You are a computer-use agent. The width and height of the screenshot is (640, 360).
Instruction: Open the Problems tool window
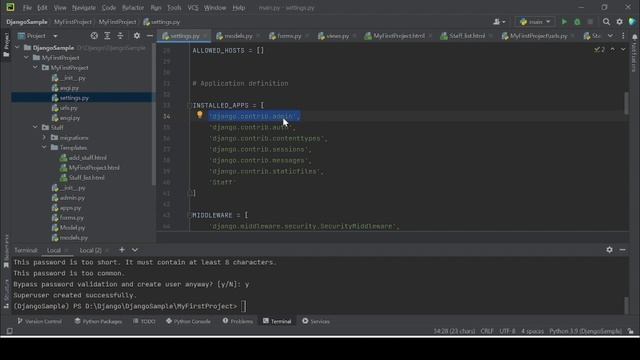point(238,321)
